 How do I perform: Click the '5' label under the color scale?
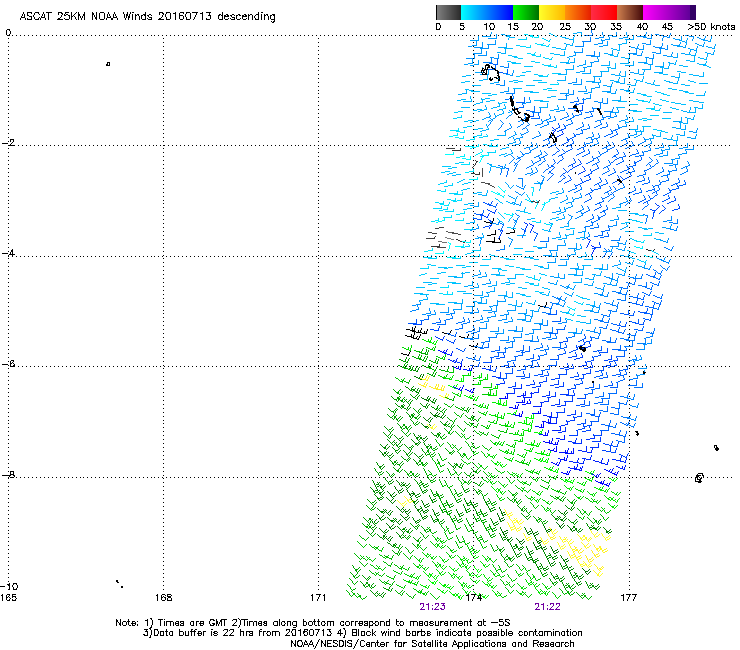462,27
